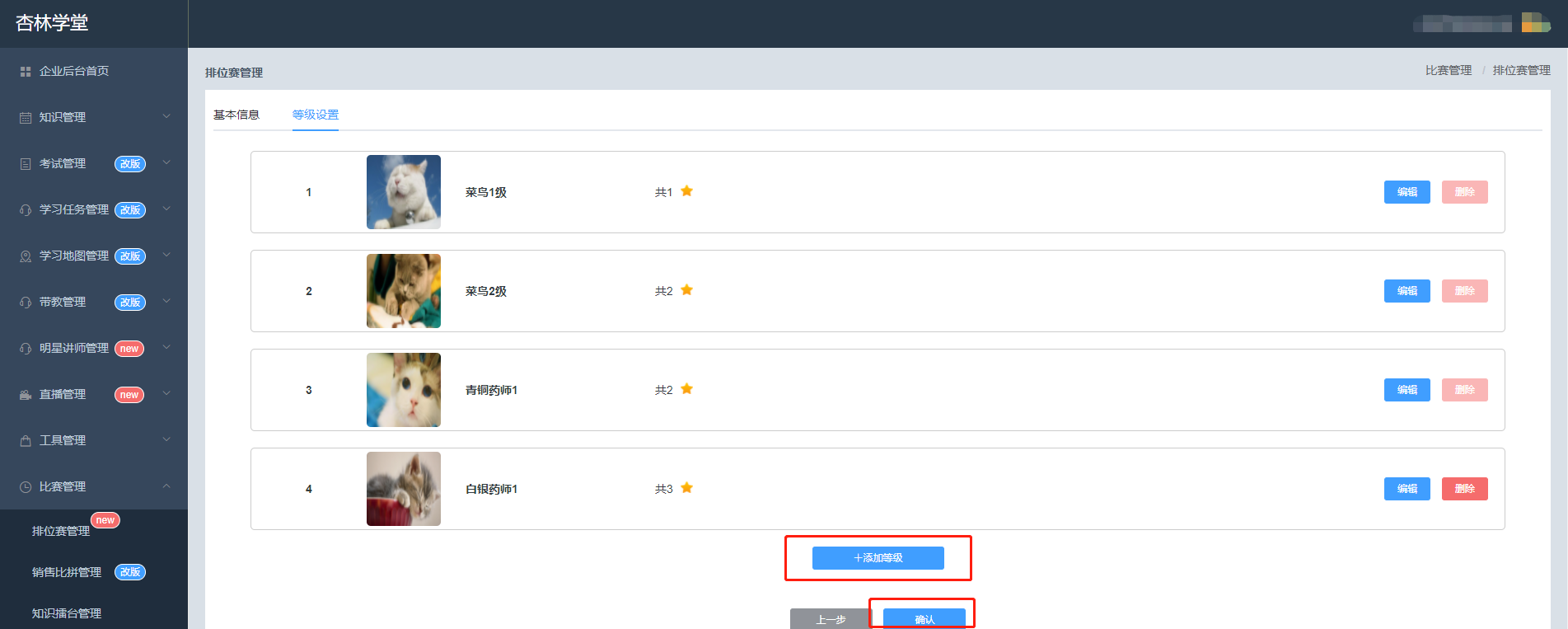Expand the 工具管理 menu chevron
1568x629 pixels.
click(166, 439)
